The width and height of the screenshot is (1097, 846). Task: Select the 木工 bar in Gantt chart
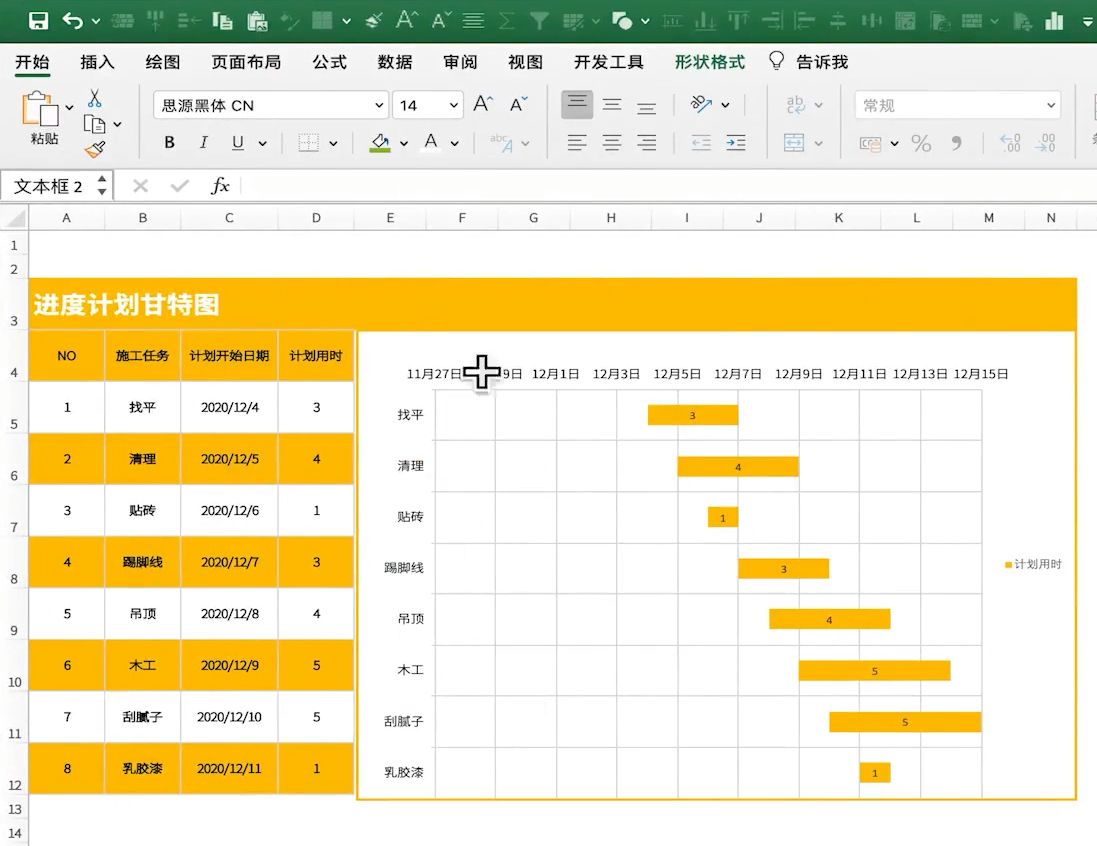[874, 670]
